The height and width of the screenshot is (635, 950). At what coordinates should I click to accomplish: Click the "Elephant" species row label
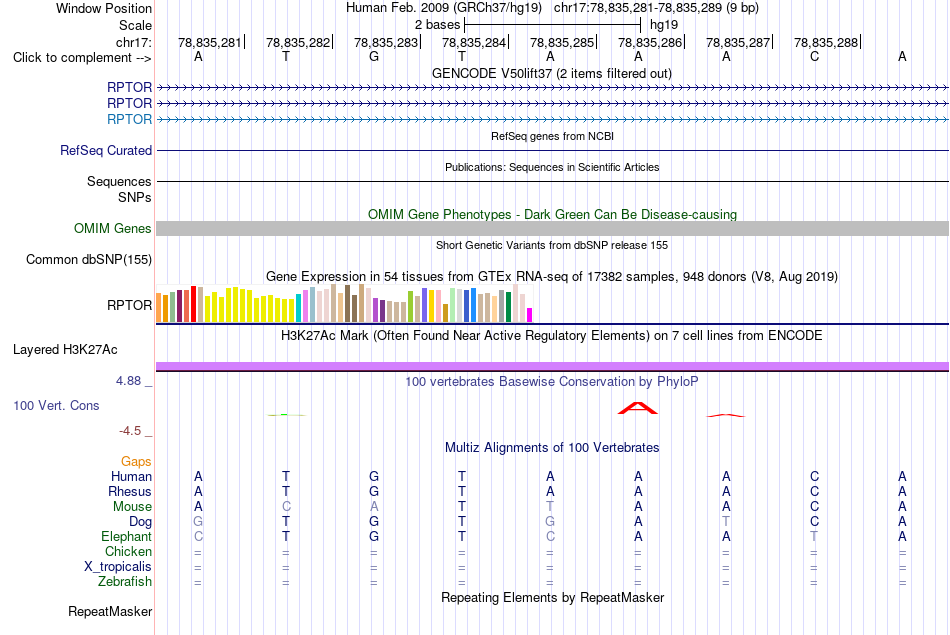click(x=126, y=536)
